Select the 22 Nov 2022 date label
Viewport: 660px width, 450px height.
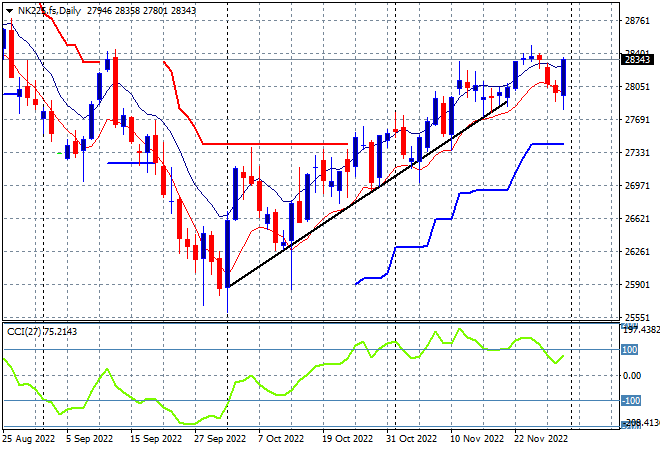pyautogui.click(x=541, y=439)
